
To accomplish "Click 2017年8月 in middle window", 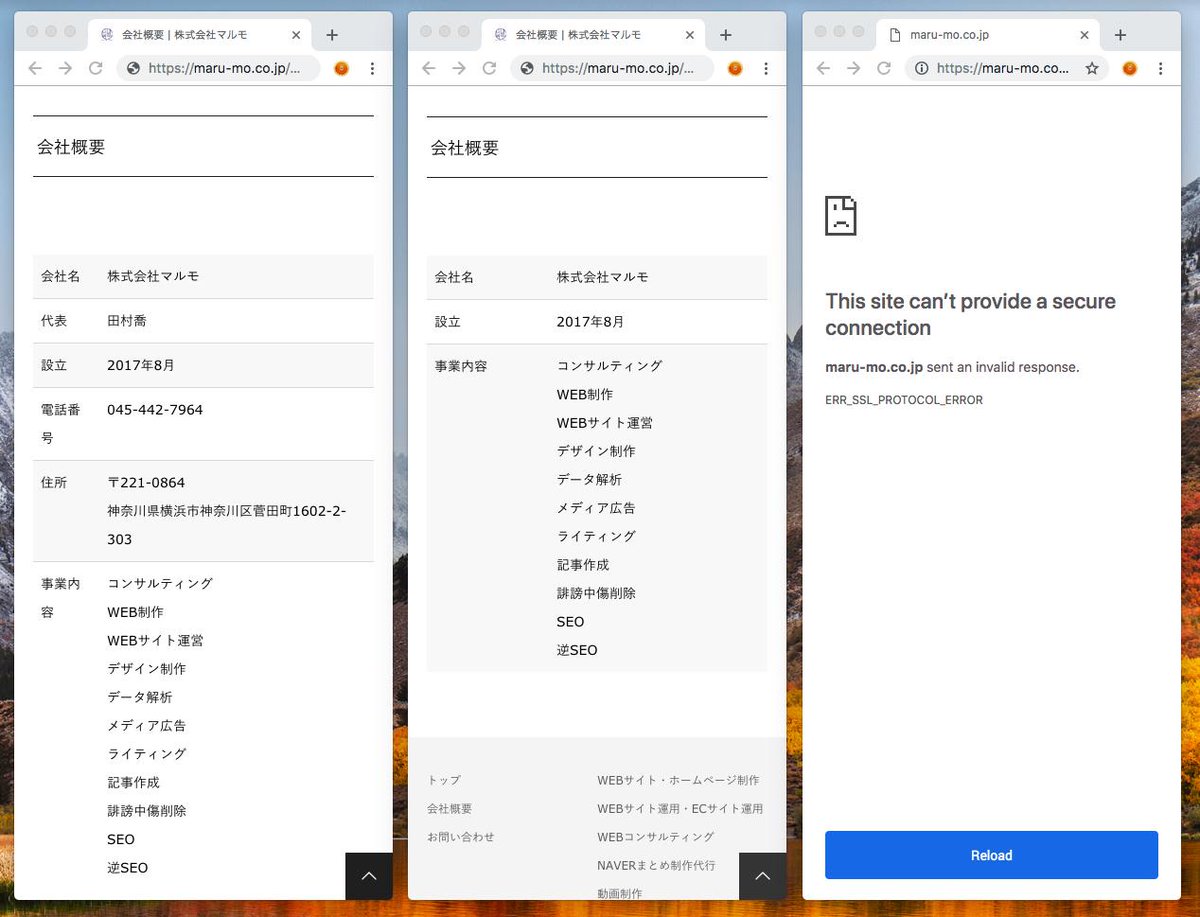I will (x=590, y=322).
